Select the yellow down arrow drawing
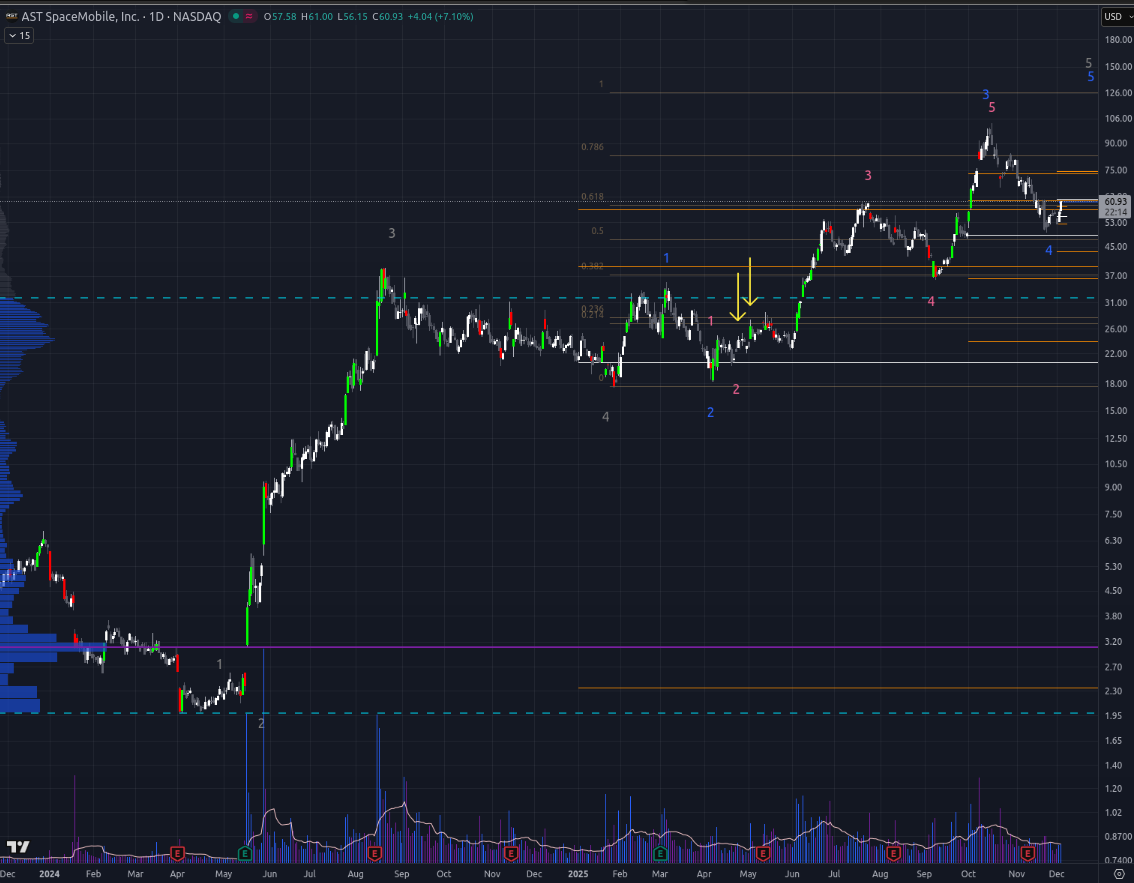This screenshot has height=883, width=1134. click(x=750, y=282)
